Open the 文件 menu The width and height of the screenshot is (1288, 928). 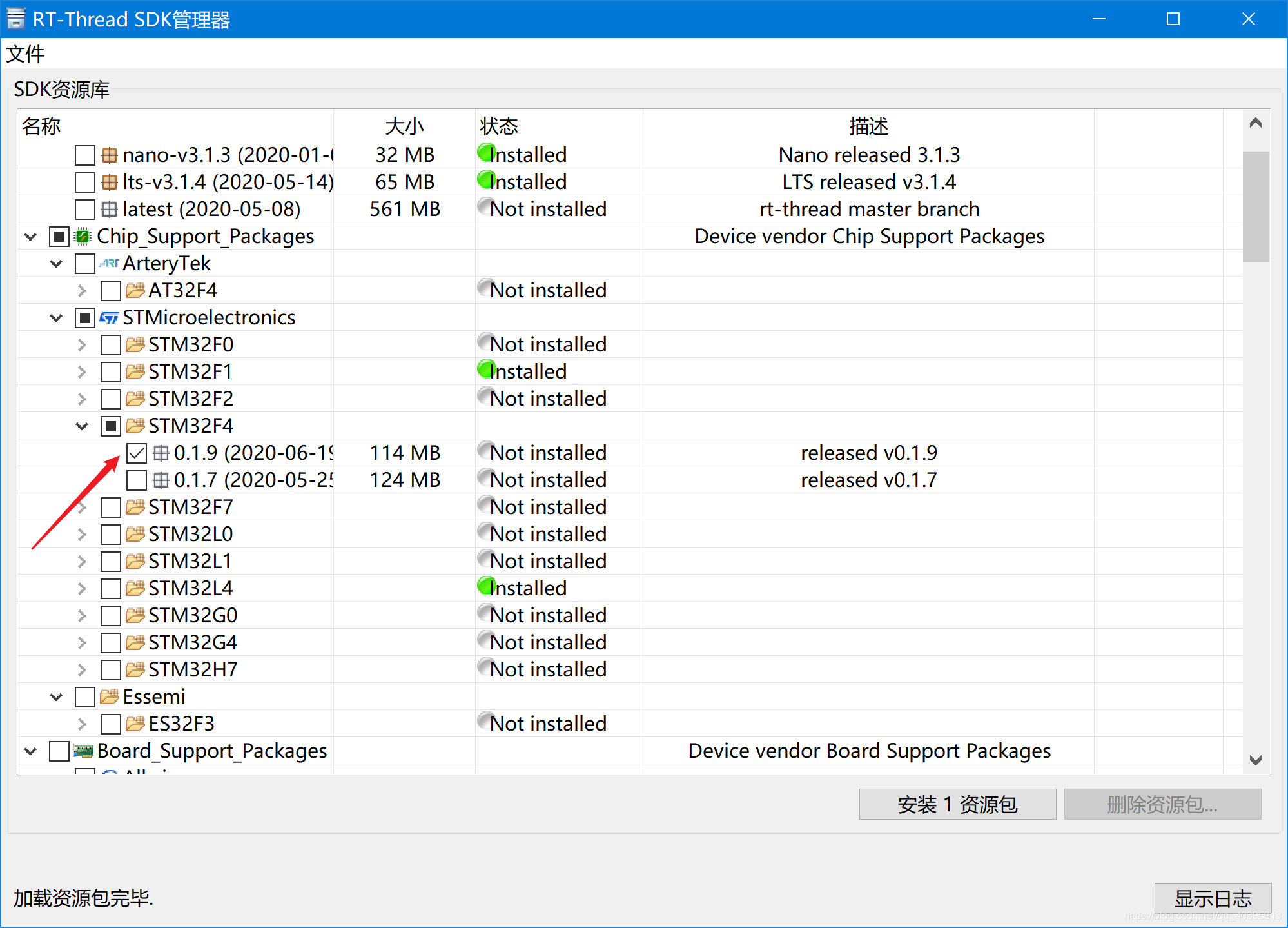tap(26, 54)
